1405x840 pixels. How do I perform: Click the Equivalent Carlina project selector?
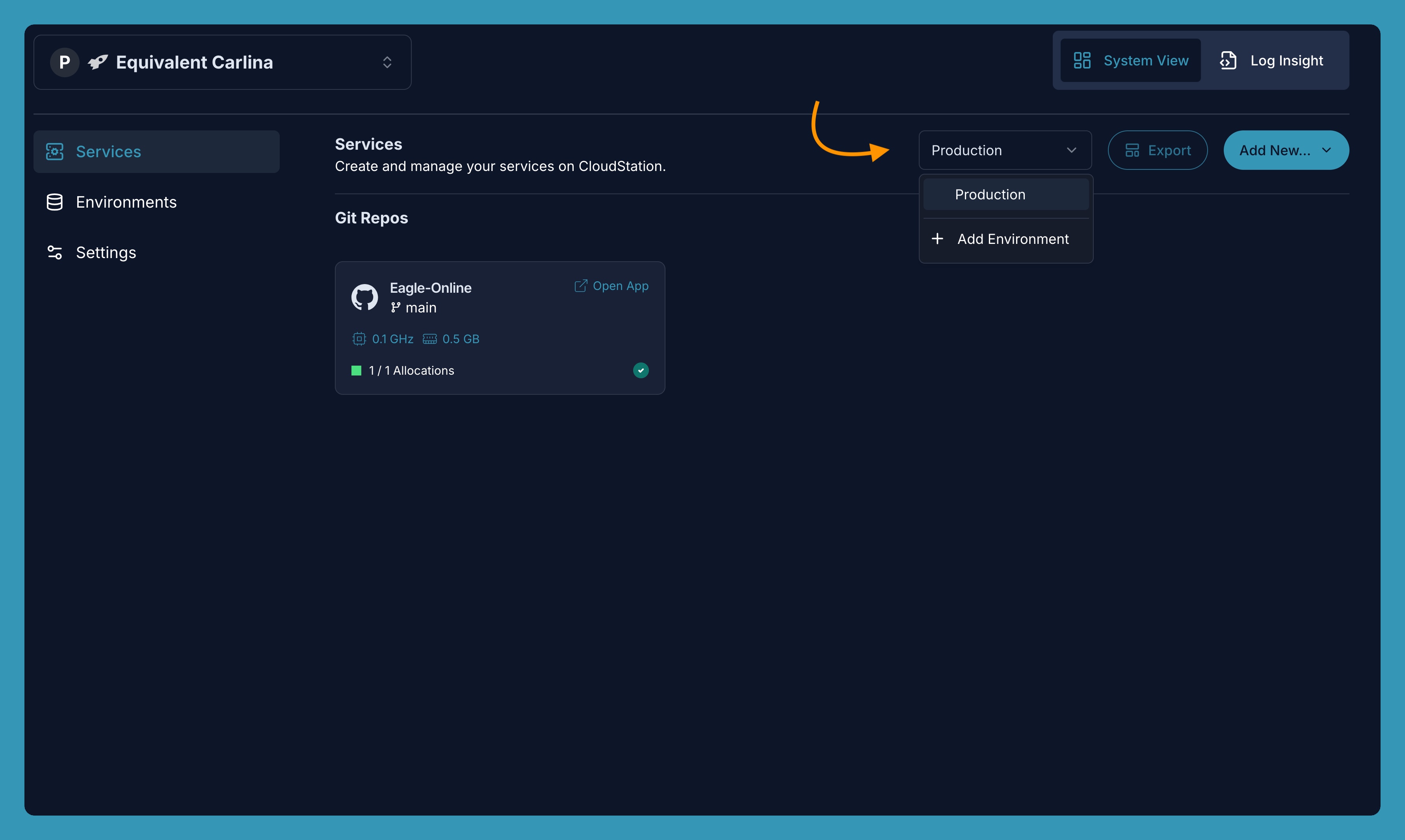(x=222, y=62)
